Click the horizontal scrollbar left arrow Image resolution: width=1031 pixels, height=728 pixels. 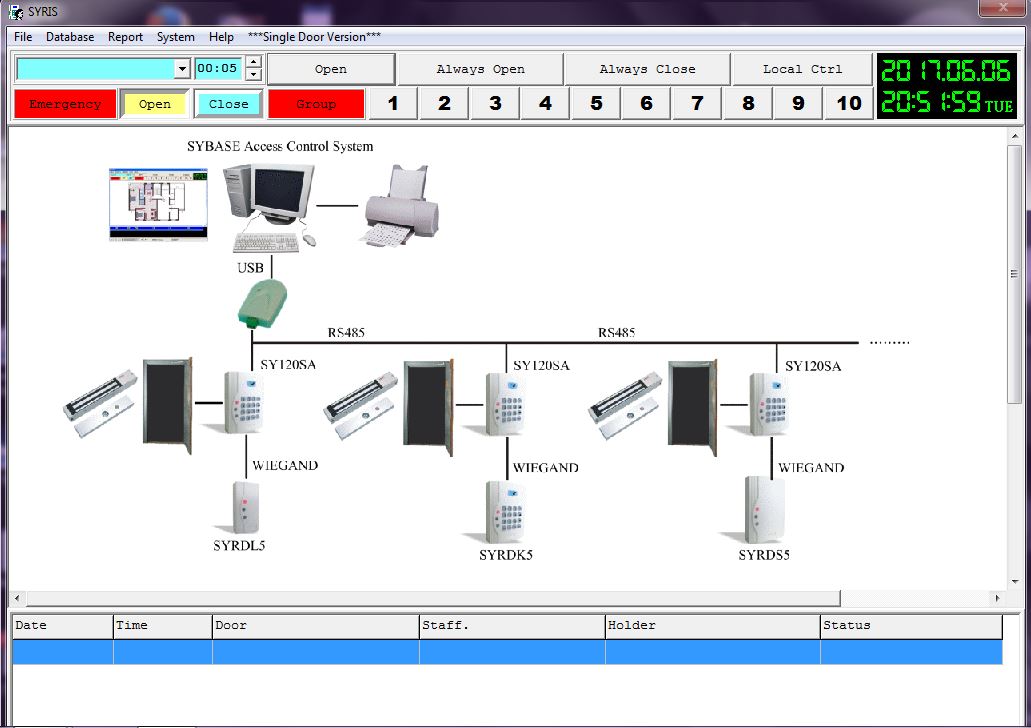pyautogui.click(x=17, y=598)
